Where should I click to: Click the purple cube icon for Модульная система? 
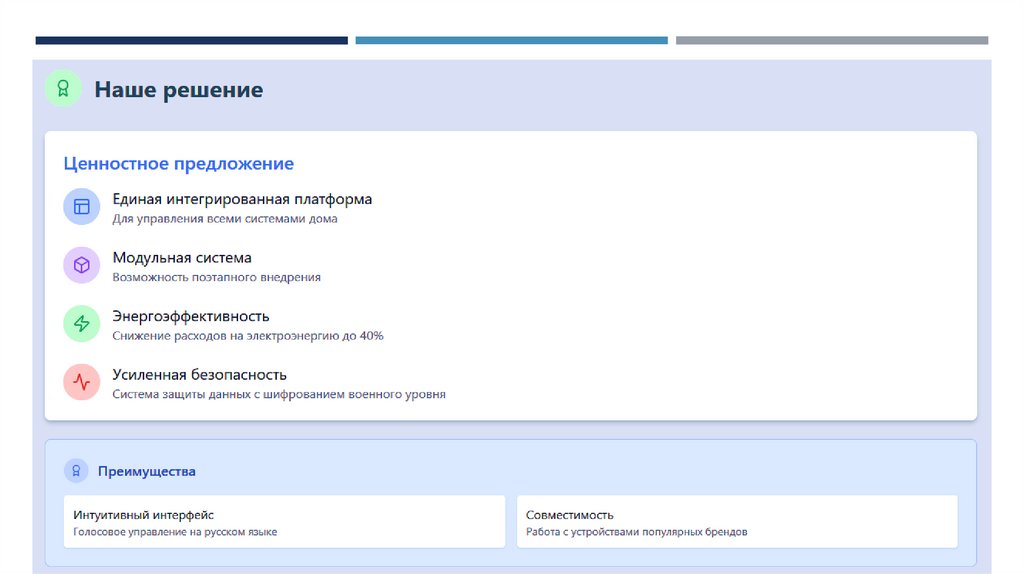click(82, 265)
